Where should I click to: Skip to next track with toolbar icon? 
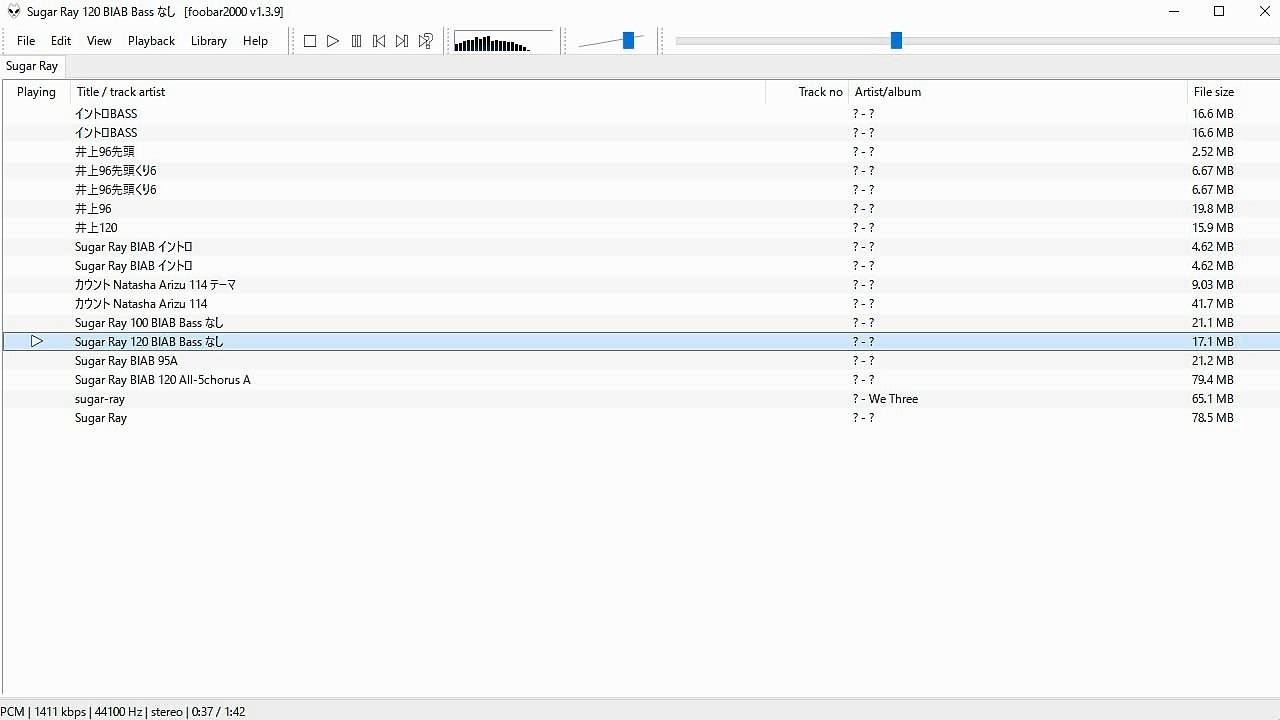402,41
